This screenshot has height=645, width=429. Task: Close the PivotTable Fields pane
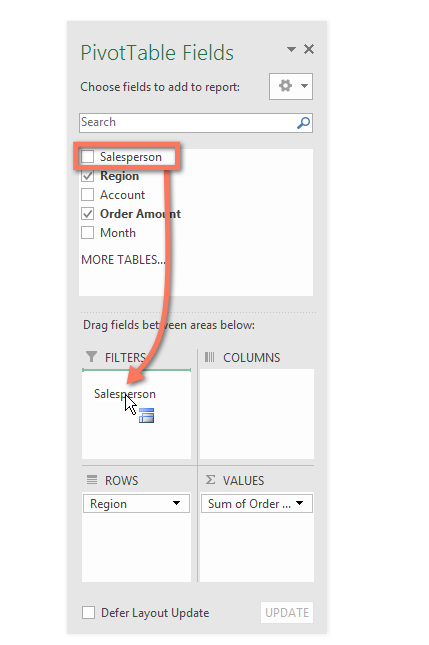309,49
